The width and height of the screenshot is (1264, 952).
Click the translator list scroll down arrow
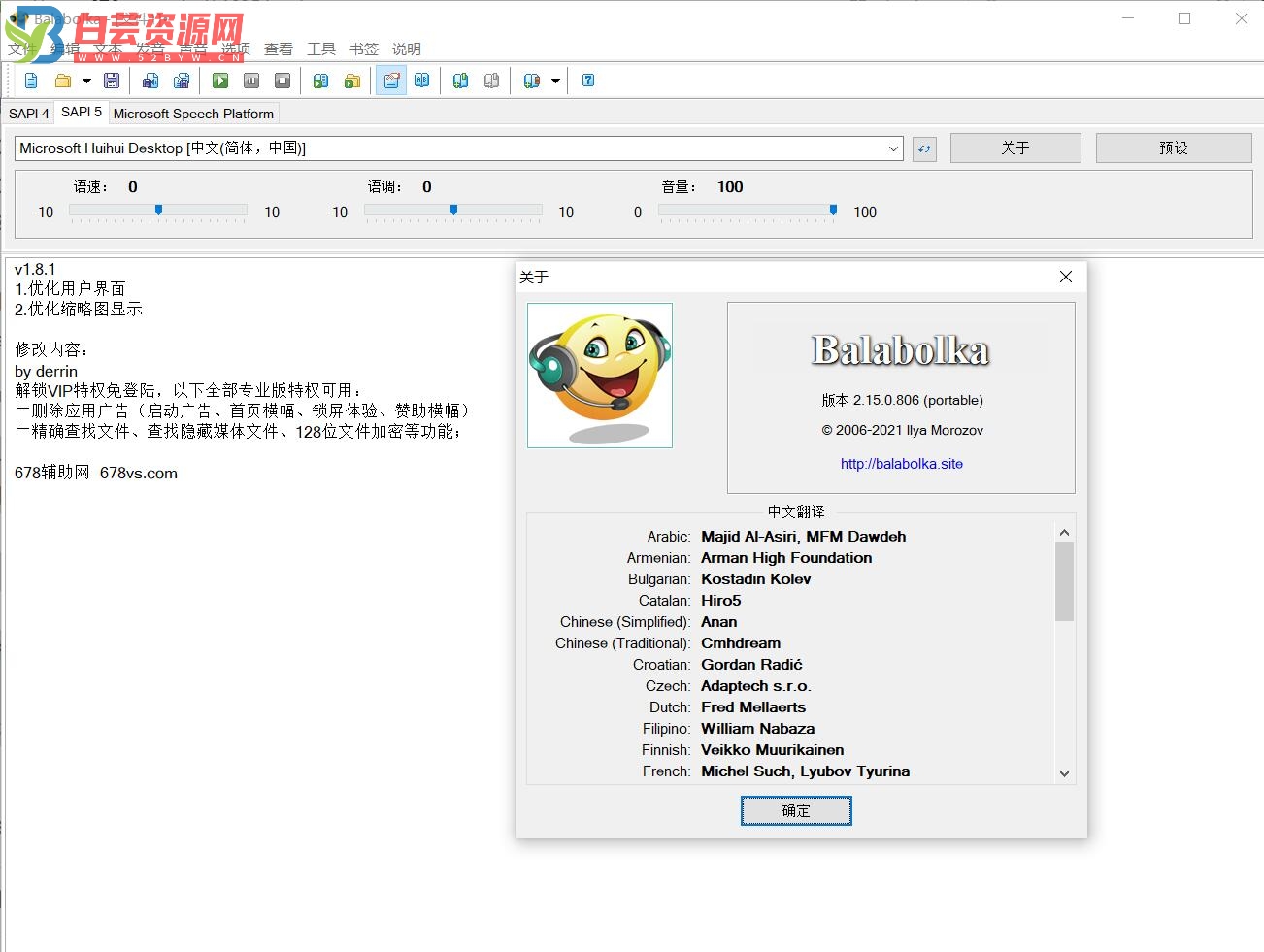(x=1064, y=773)
